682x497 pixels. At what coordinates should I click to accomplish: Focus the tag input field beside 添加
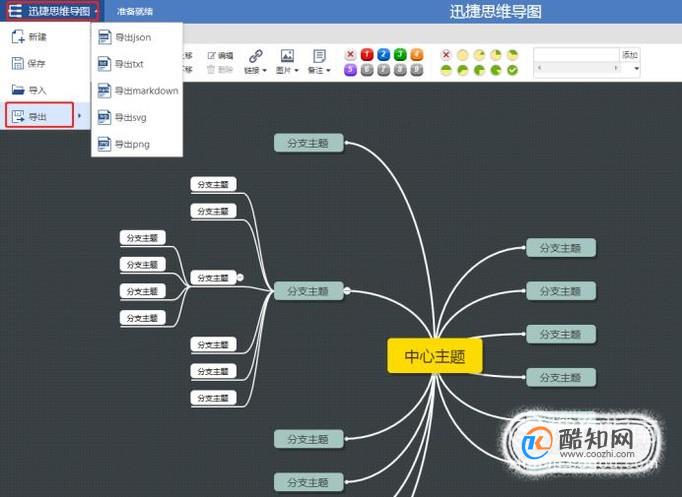(576, 55)
